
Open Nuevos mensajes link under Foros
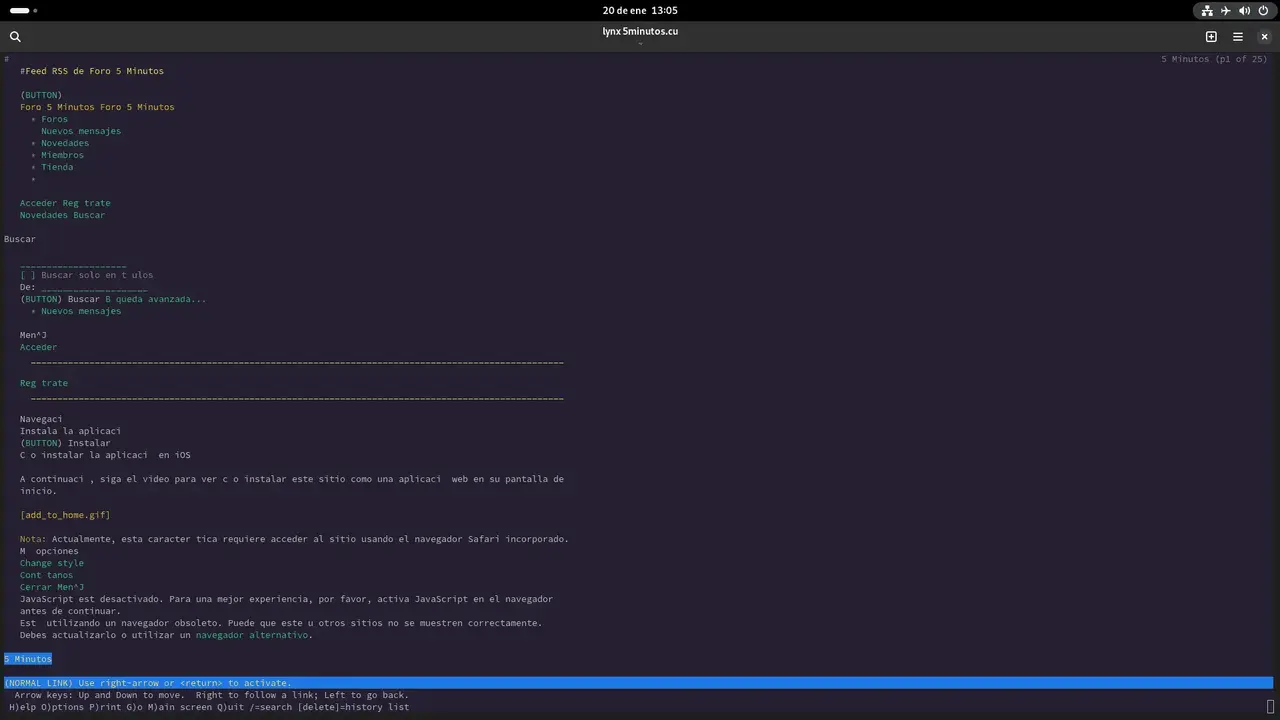(x=81, y=131)
